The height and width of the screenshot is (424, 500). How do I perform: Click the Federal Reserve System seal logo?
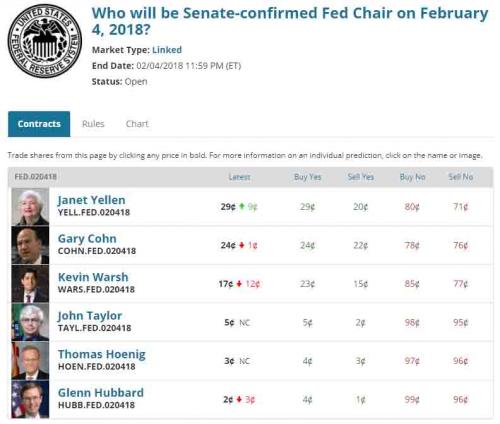(45, 41)
